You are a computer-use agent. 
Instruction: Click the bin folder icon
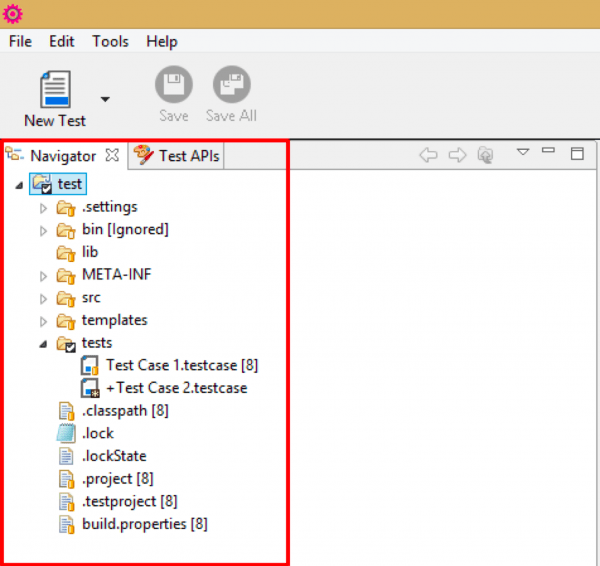[x=66, y=231]
